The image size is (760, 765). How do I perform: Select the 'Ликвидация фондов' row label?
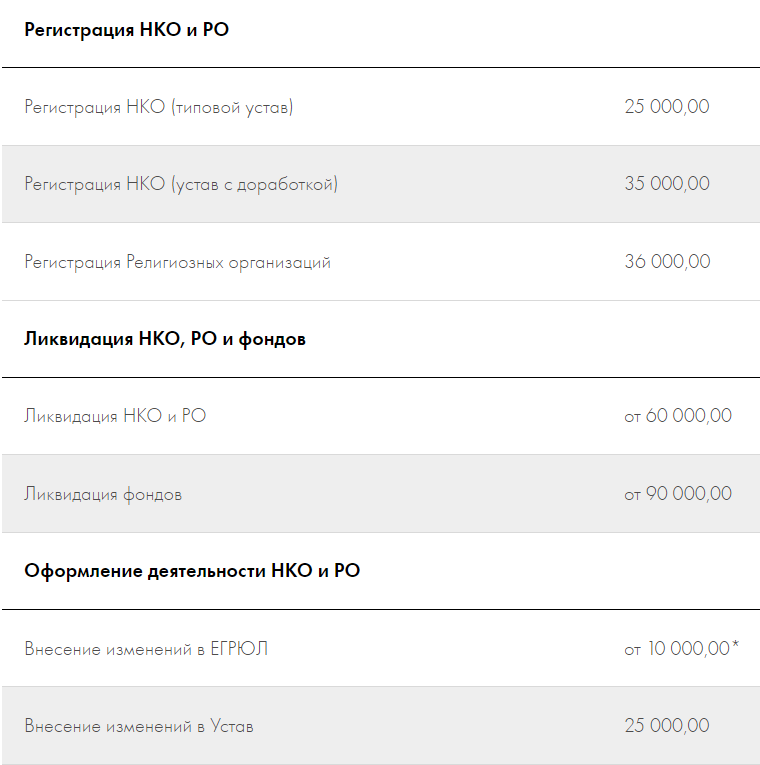(x=103, y=494)
